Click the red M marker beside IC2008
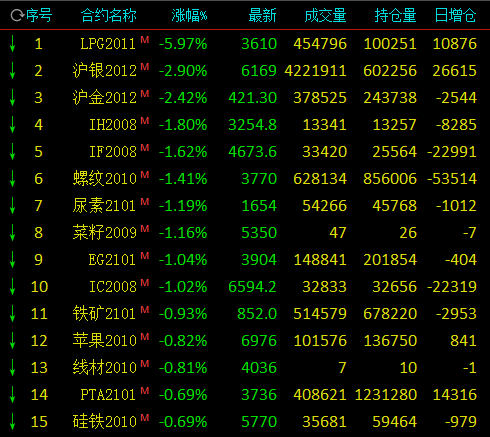Screen dimensions: 490x437 [145, 282]
